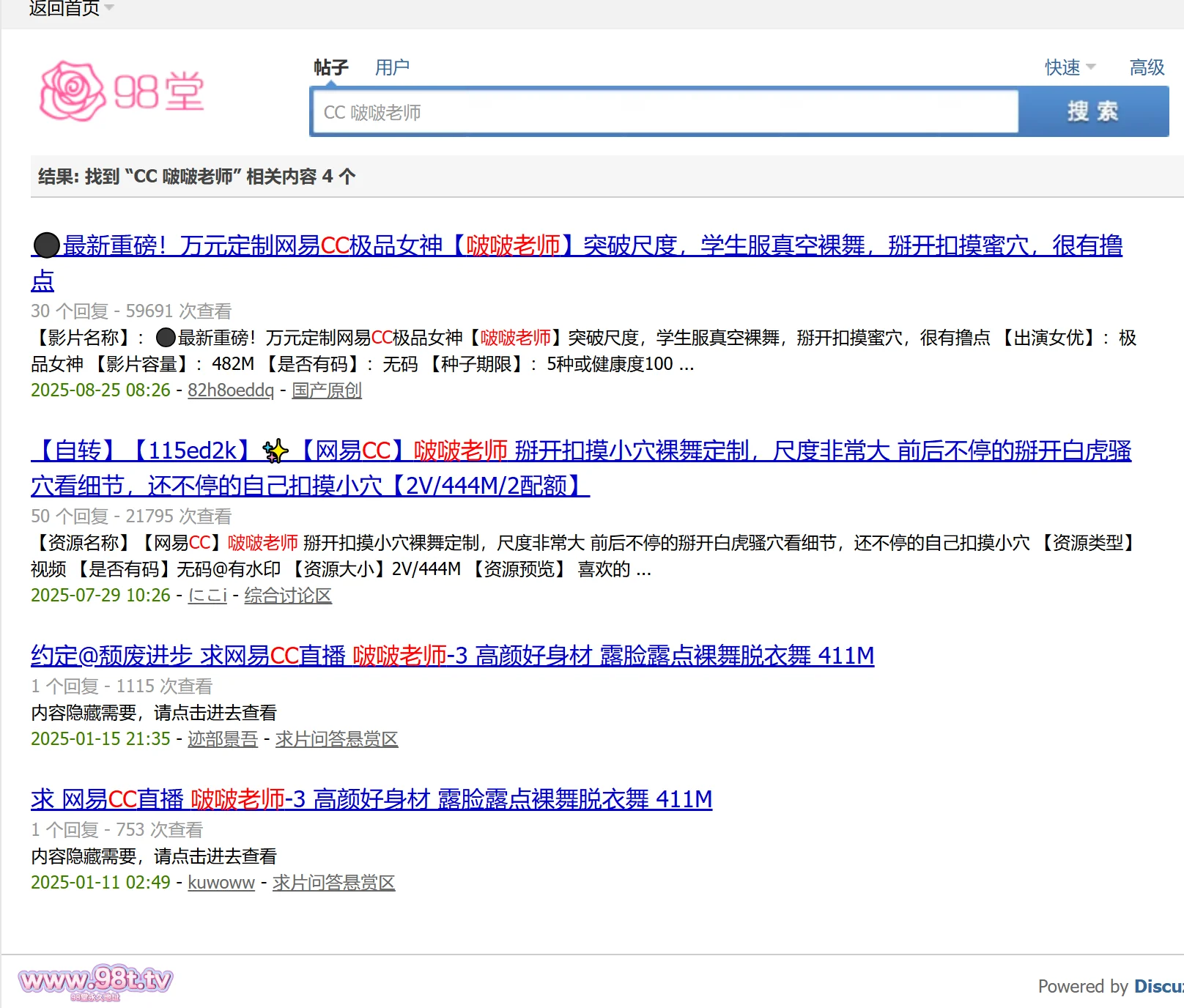Viewport: 1184px width, 1008px height.
Task: Focus the search box containing CC keyword
Action: 664,112
